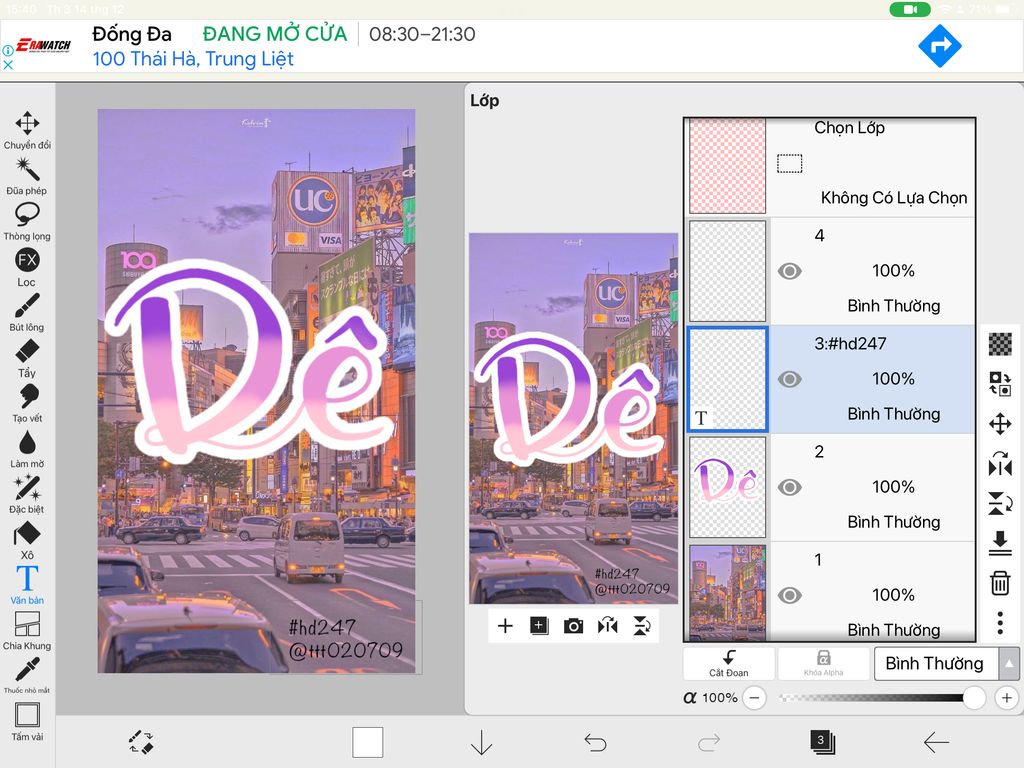
Task: Select layer 1 city photo thumbnail
Action: [728, 592]
